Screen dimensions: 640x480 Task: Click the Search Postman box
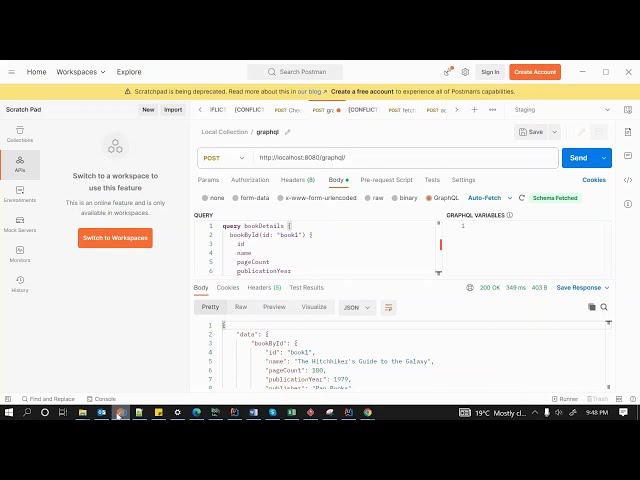[x=295, y=72]
